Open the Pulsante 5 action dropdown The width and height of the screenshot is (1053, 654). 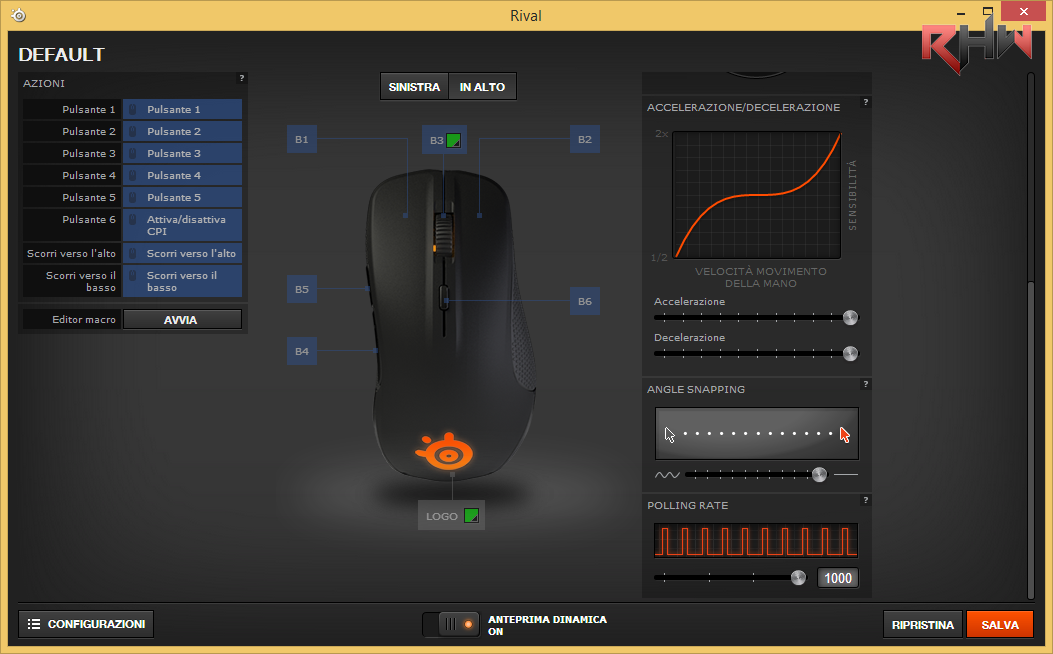coord(182,197)
